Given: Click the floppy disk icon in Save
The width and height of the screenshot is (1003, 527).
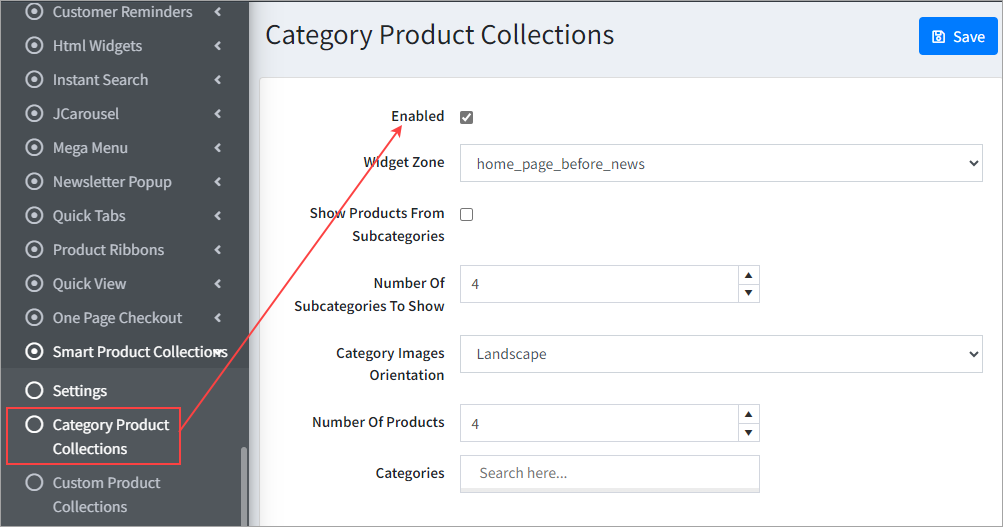Looking at the screenshot, I should [x=938, y=37].
